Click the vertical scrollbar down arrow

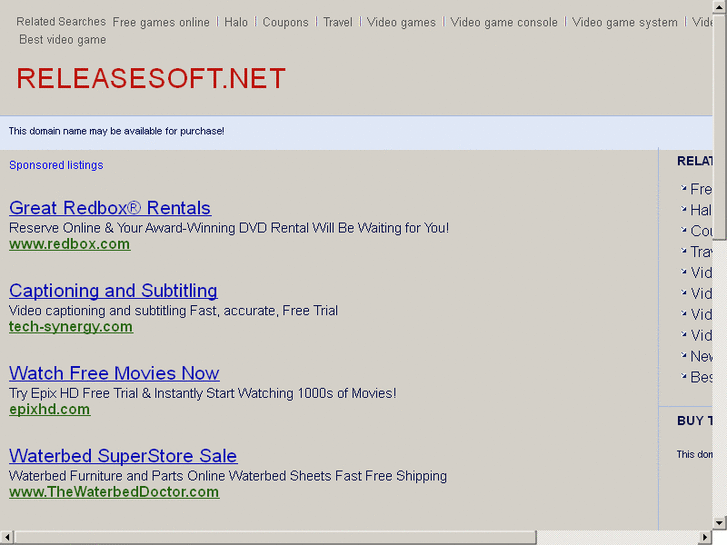(720, 523)
